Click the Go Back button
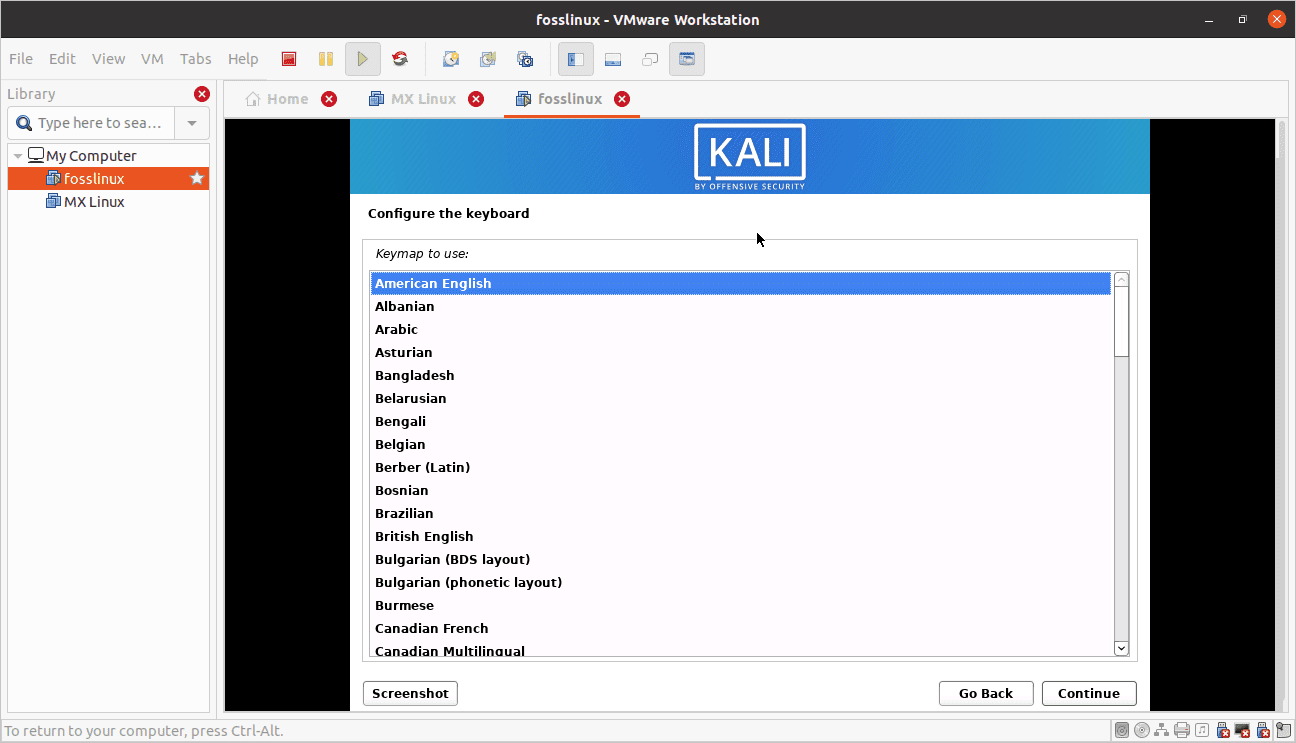 click(986, 693)
